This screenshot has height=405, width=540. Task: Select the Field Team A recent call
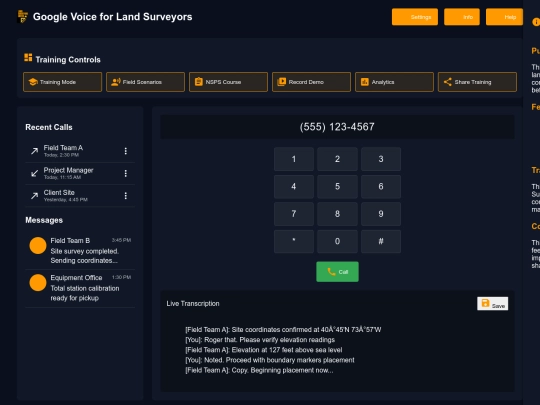tap(80, 151)
